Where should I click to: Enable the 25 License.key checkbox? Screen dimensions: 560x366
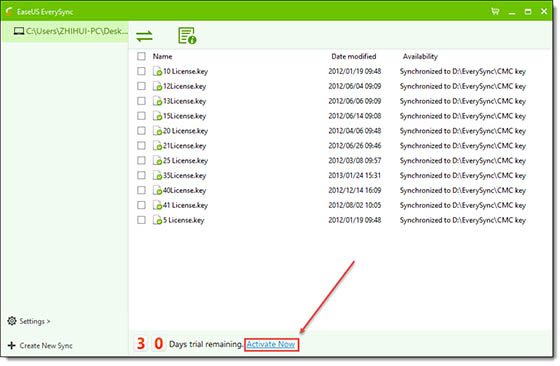point(141,160)
